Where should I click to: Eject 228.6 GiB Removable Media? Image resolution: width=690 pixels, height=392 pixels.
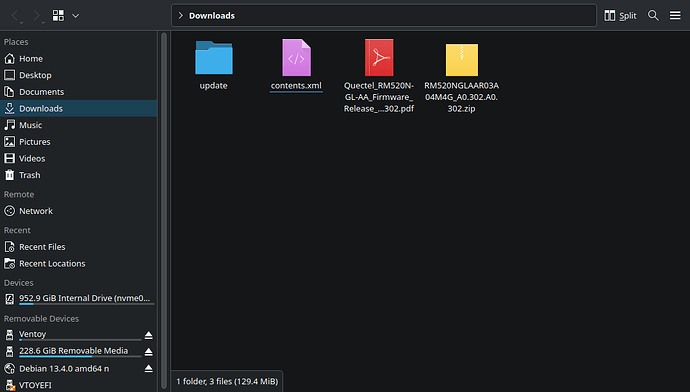149,352
